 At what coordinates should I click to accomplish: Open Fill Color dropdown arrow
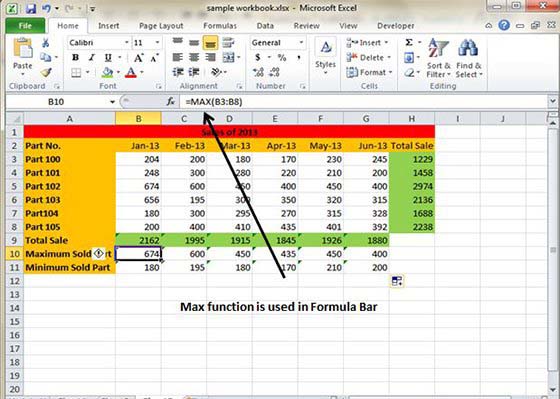point(118,73)
